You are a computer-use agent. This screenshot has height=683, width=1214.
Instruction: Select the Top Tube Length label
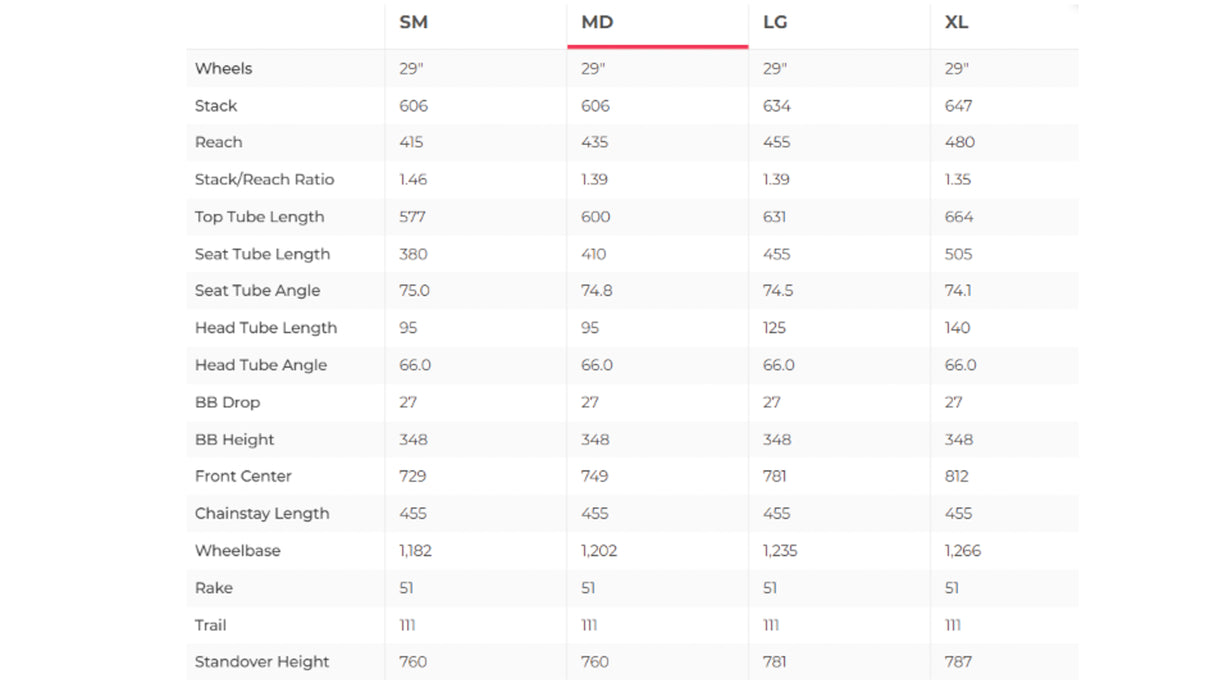pyautogui.click(x=259, y=217)
